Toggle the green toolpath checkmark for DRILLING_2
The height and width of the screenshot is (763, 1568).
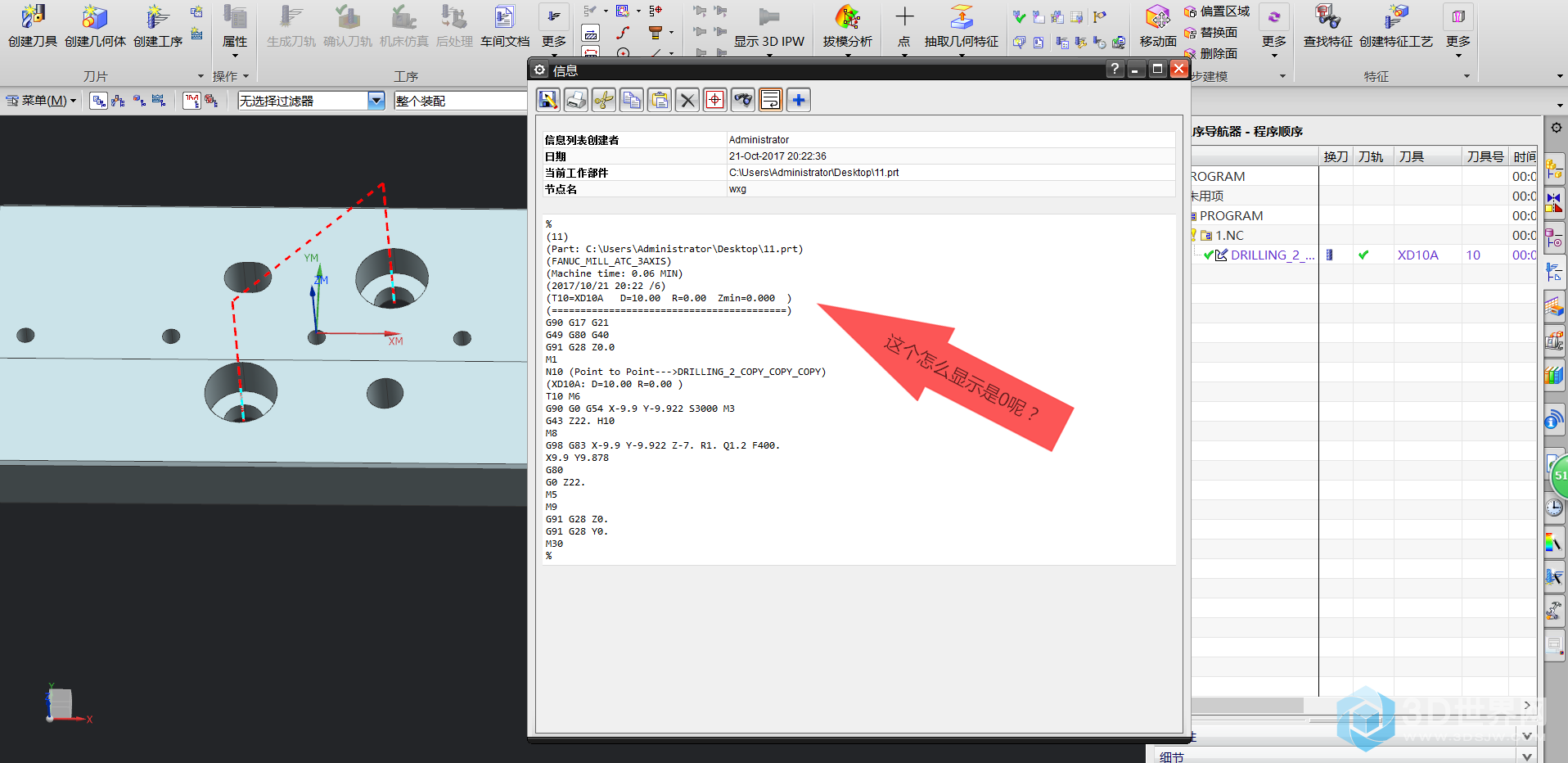coord(1363,255)
